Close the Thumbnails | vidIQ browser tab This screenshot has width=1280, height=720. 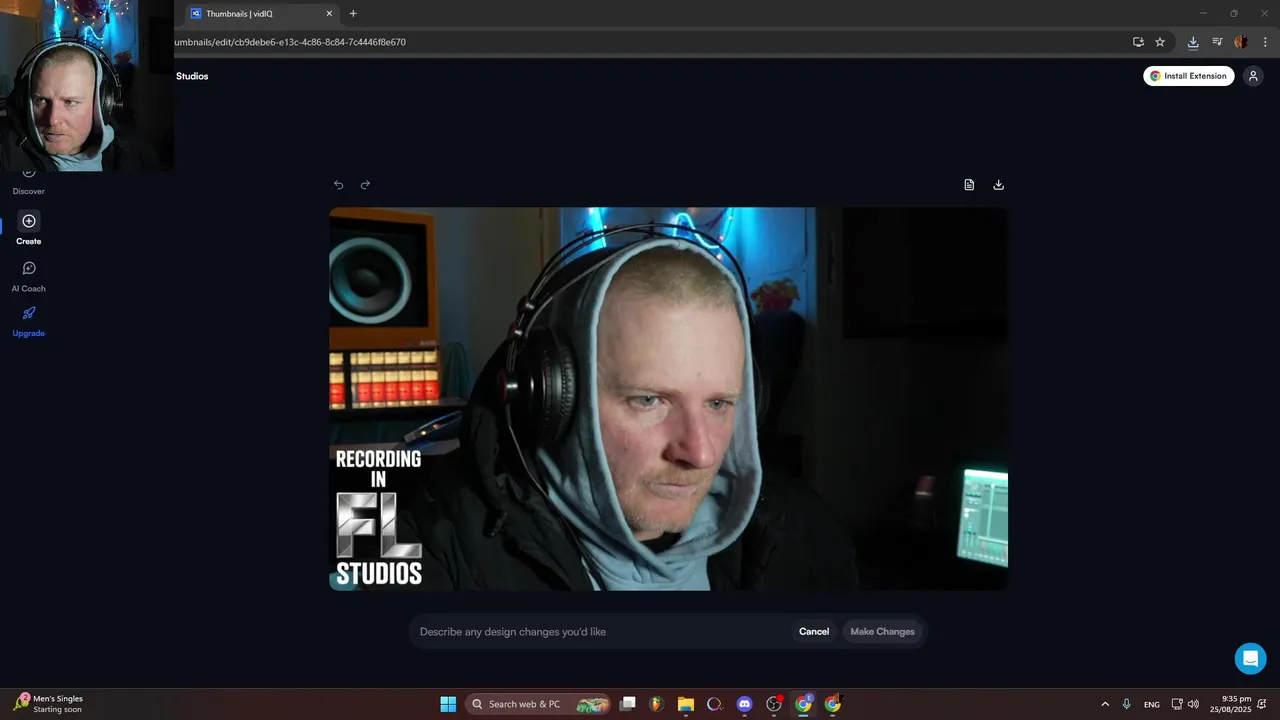coord(329,14)
